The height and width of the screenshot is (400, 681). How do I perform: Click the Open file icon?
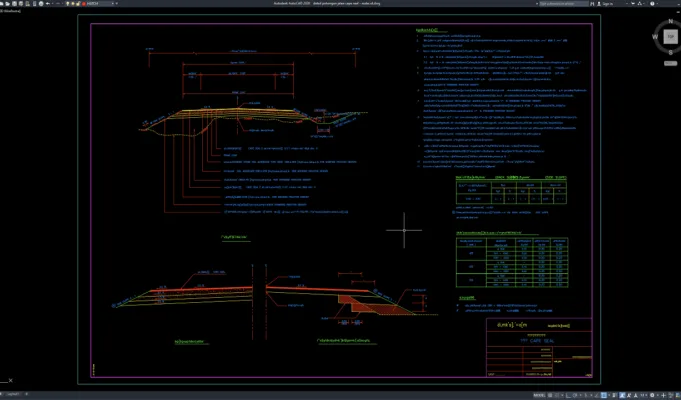click(7, 3)
